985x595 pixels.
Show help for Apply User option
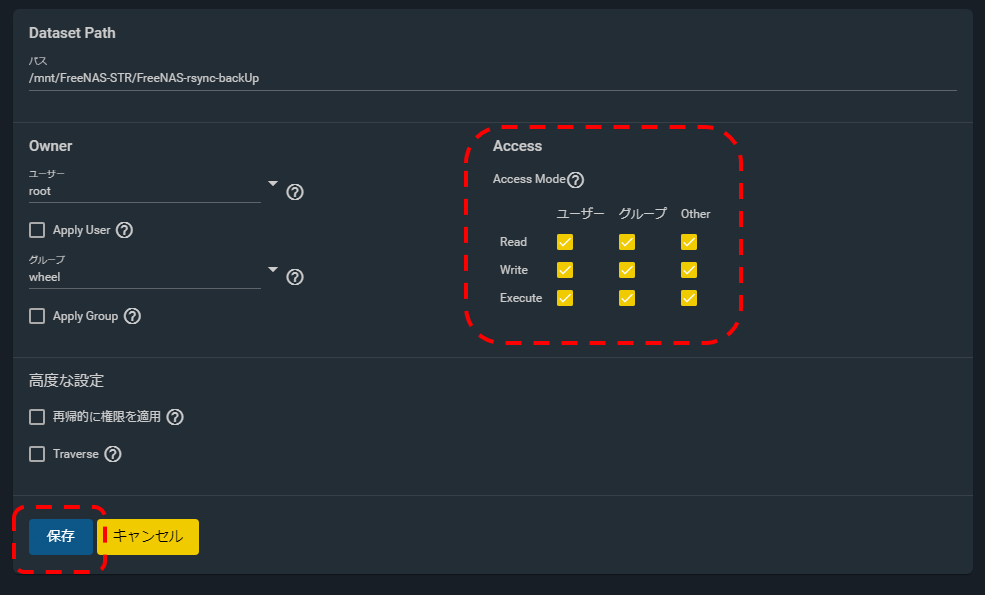point(124,230)
